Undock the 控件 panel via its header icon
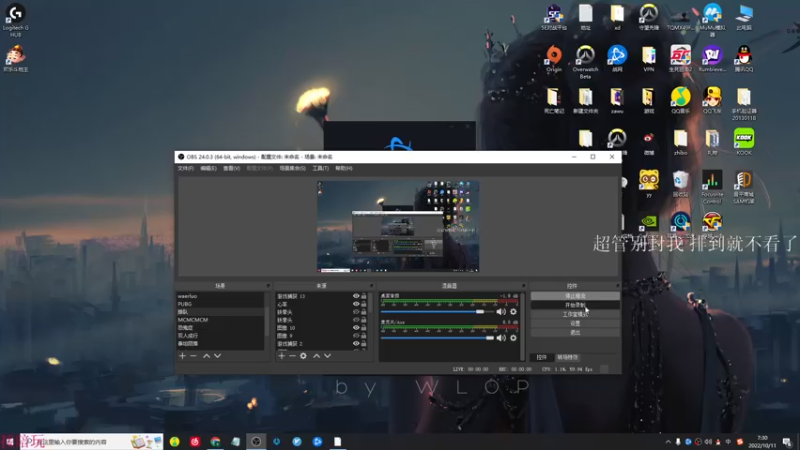Image resolution: width=800 pixels, height=450 pixels. point(617,286)
